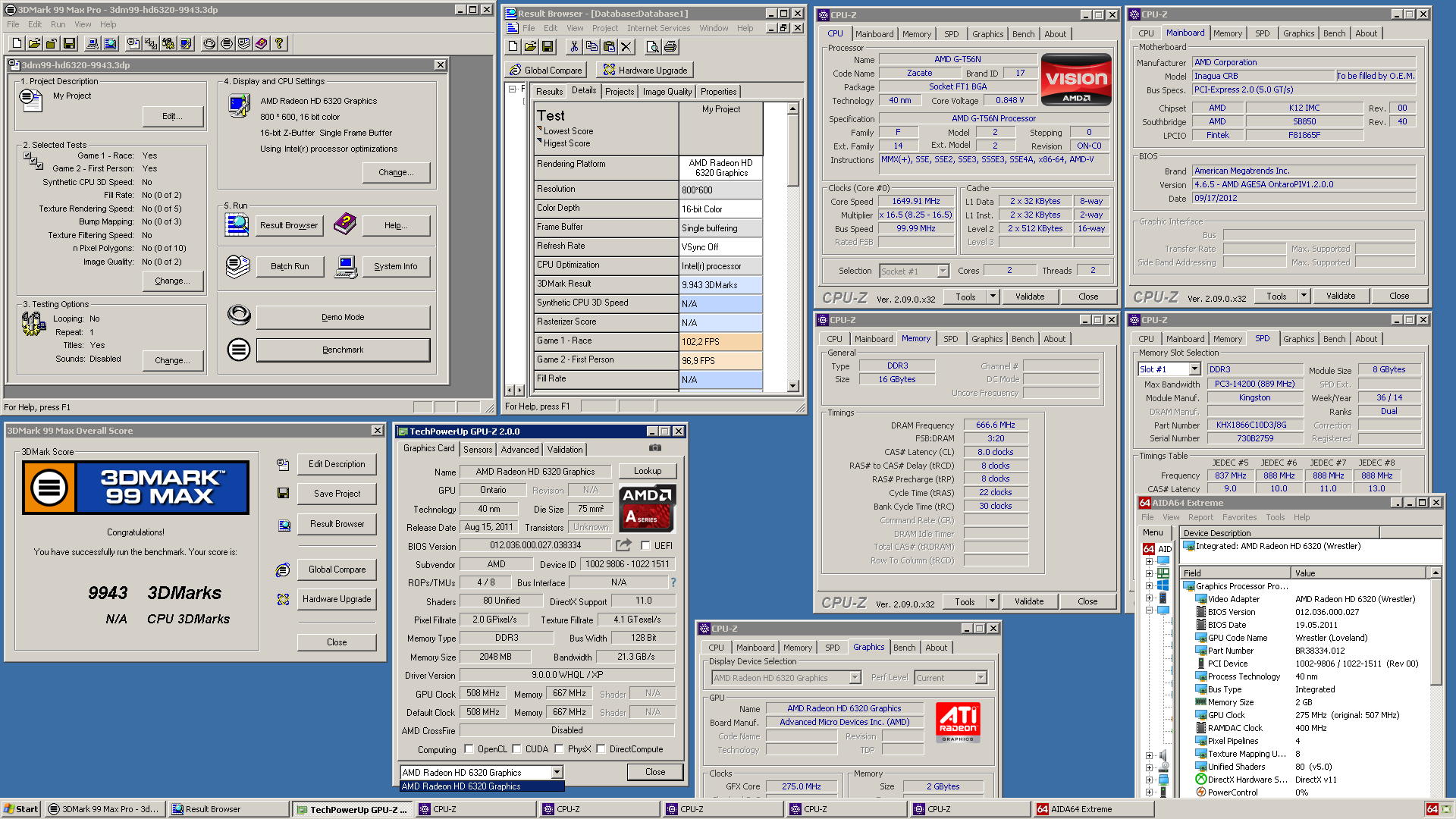This screenshot has width=1456, height=819.
Task: Click Paste clipboard icon in Result Browser toolbar
Action: click(x=609, y=47)
